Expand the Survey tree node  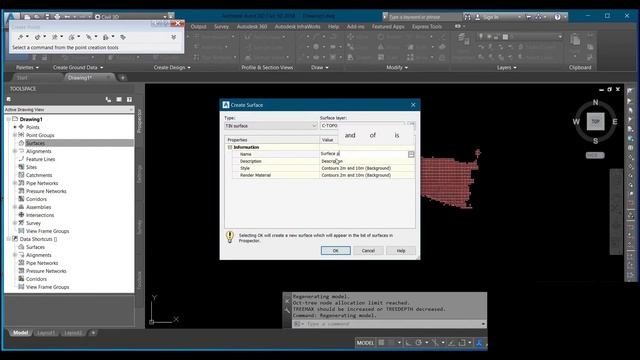[15, 223]
